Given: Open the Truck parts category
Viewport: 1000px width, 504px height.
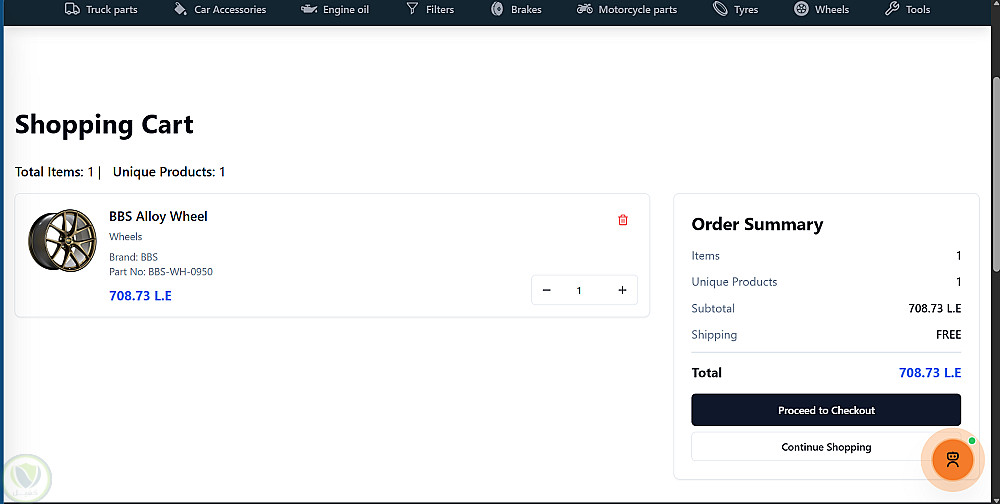Looking at the screenshot, I should coord(112,10).
